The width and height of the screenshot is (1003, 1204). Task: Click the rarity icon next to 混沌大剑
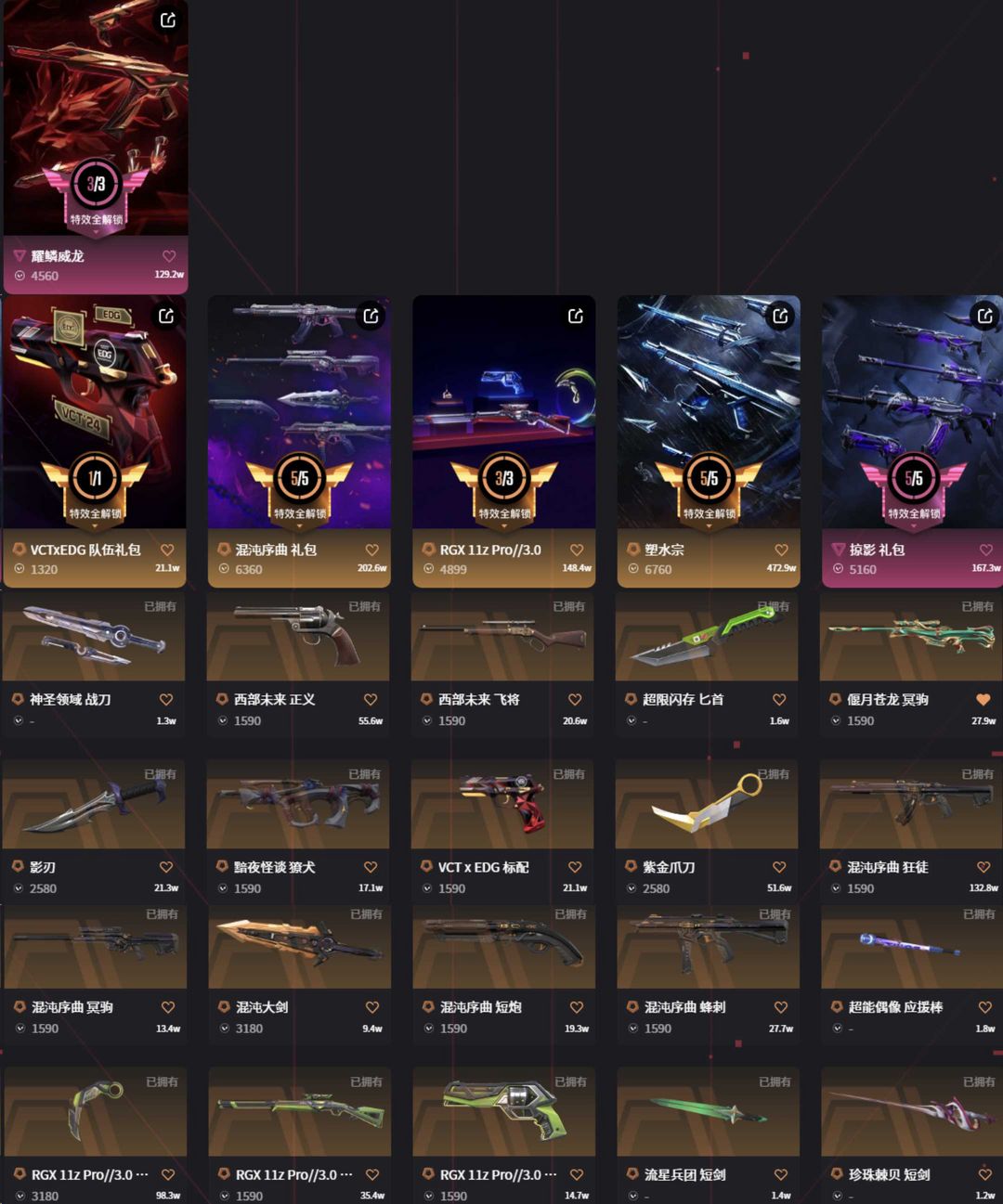[x=224, y=1006]
